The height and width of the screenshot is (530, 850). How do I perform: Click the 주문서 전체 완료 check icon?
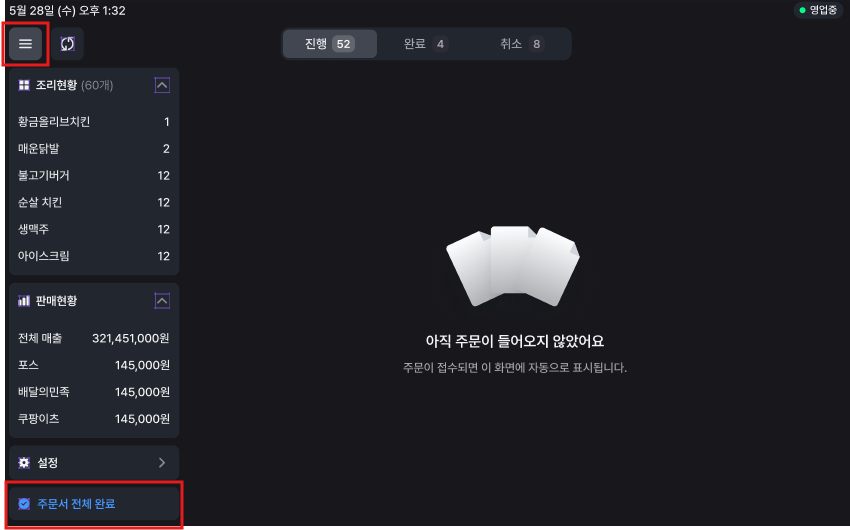[x=24, y=504]
